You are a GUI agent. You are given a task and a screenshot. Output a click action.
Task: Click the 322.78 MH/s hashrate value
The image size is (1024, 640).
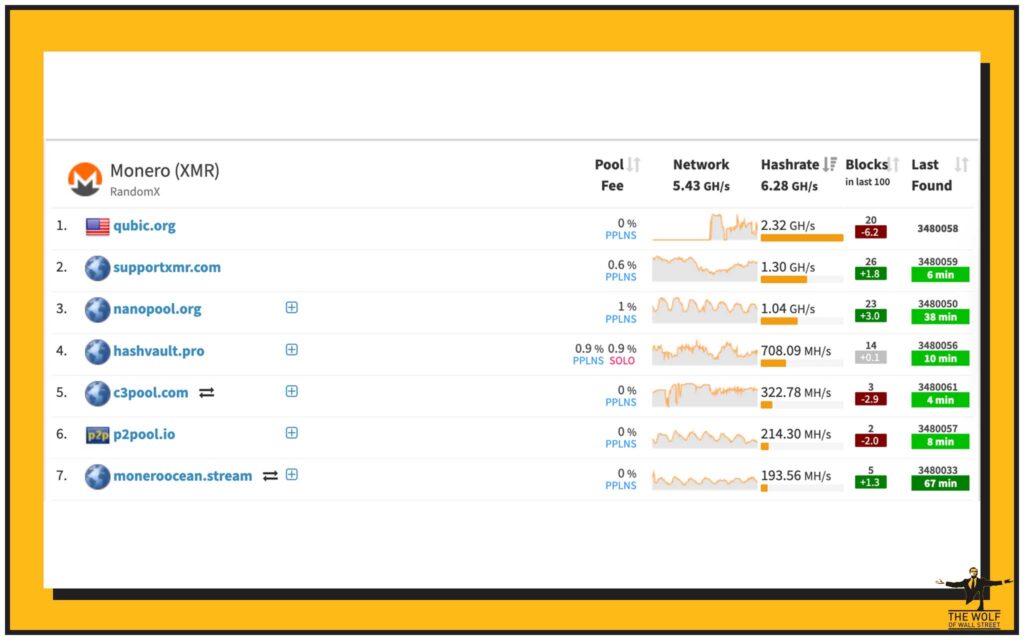[796, 393]
